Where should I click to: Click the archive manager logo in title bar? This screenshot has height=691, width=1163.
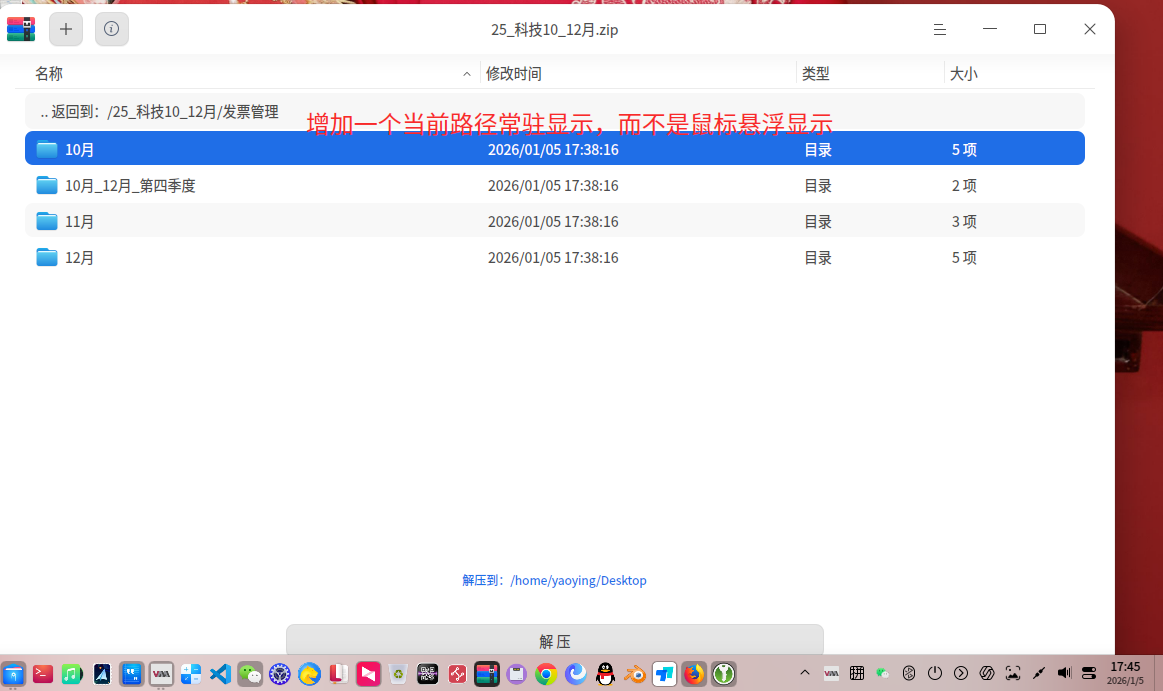tap(21, 29)
